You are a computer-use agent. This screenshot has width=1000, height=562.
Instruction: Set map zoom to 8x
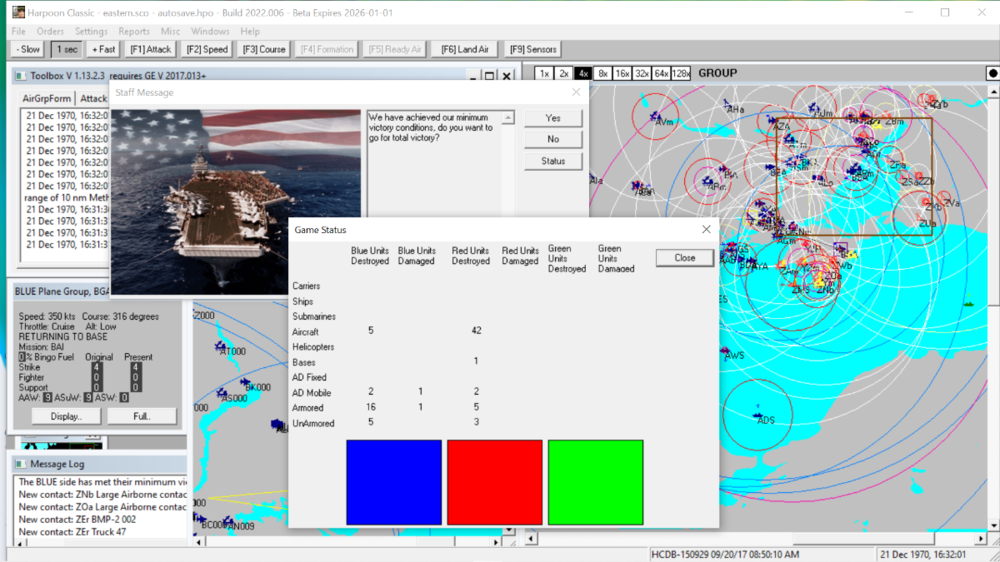602,73
